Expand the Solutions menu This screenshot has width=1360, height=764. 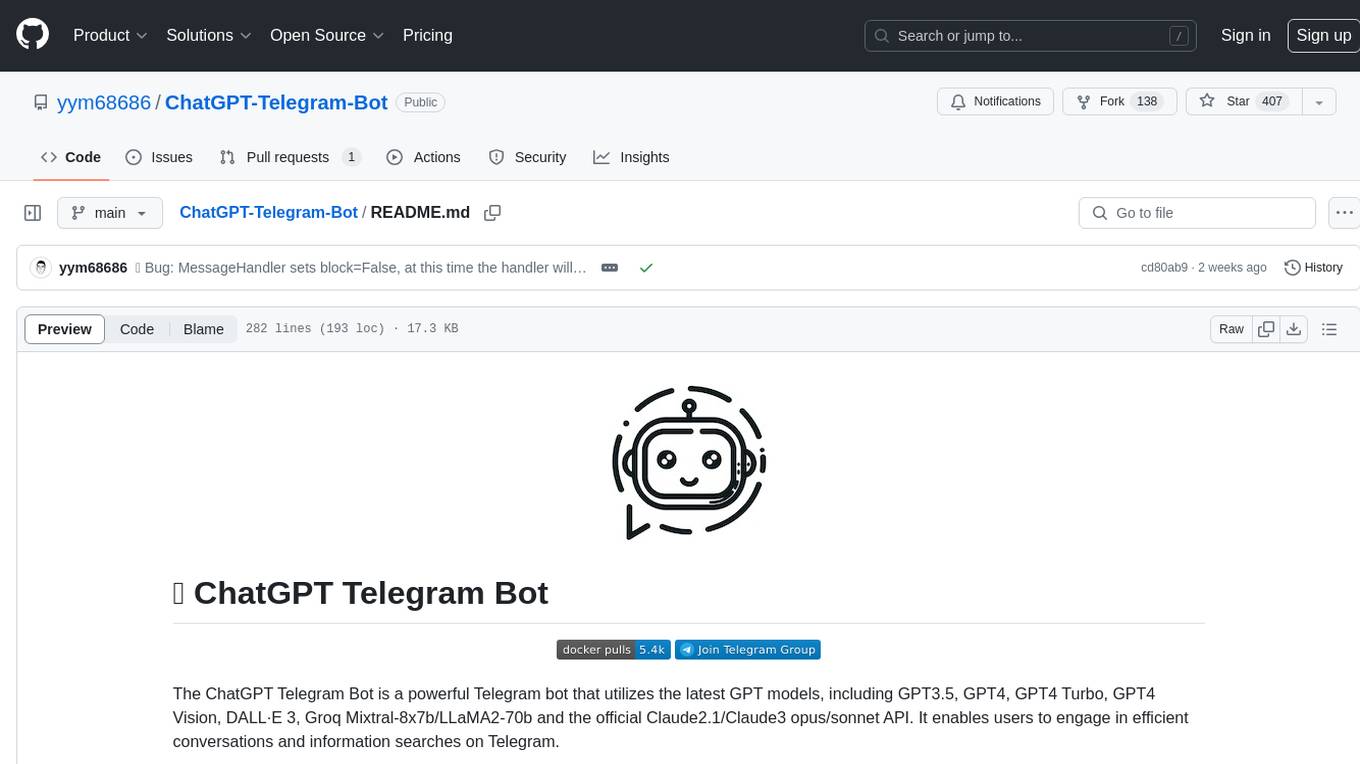coord(207,35)
